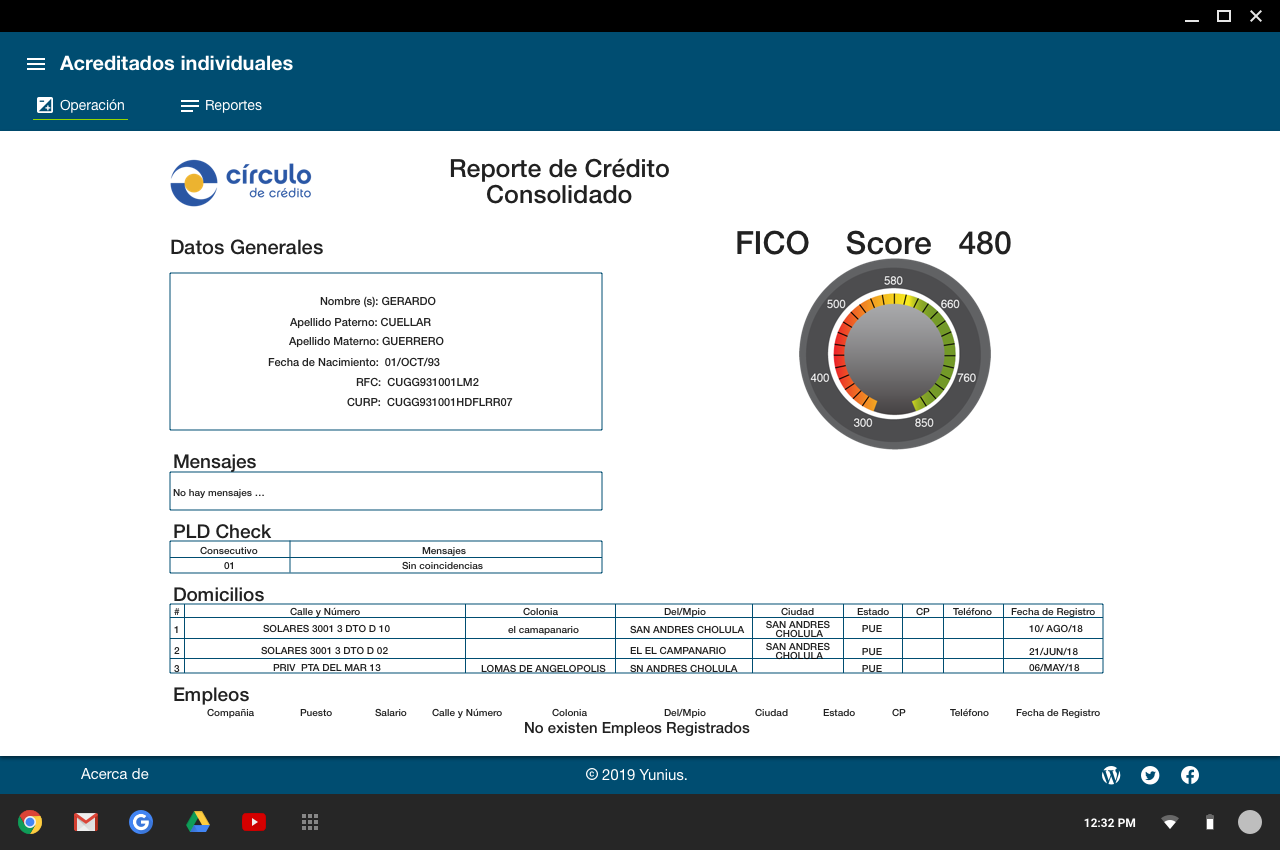This screenshot has height=850, width=1280.
Task: Click the 12:32 PM clock
Action: pyautogui.click(x=1109, y=823)
